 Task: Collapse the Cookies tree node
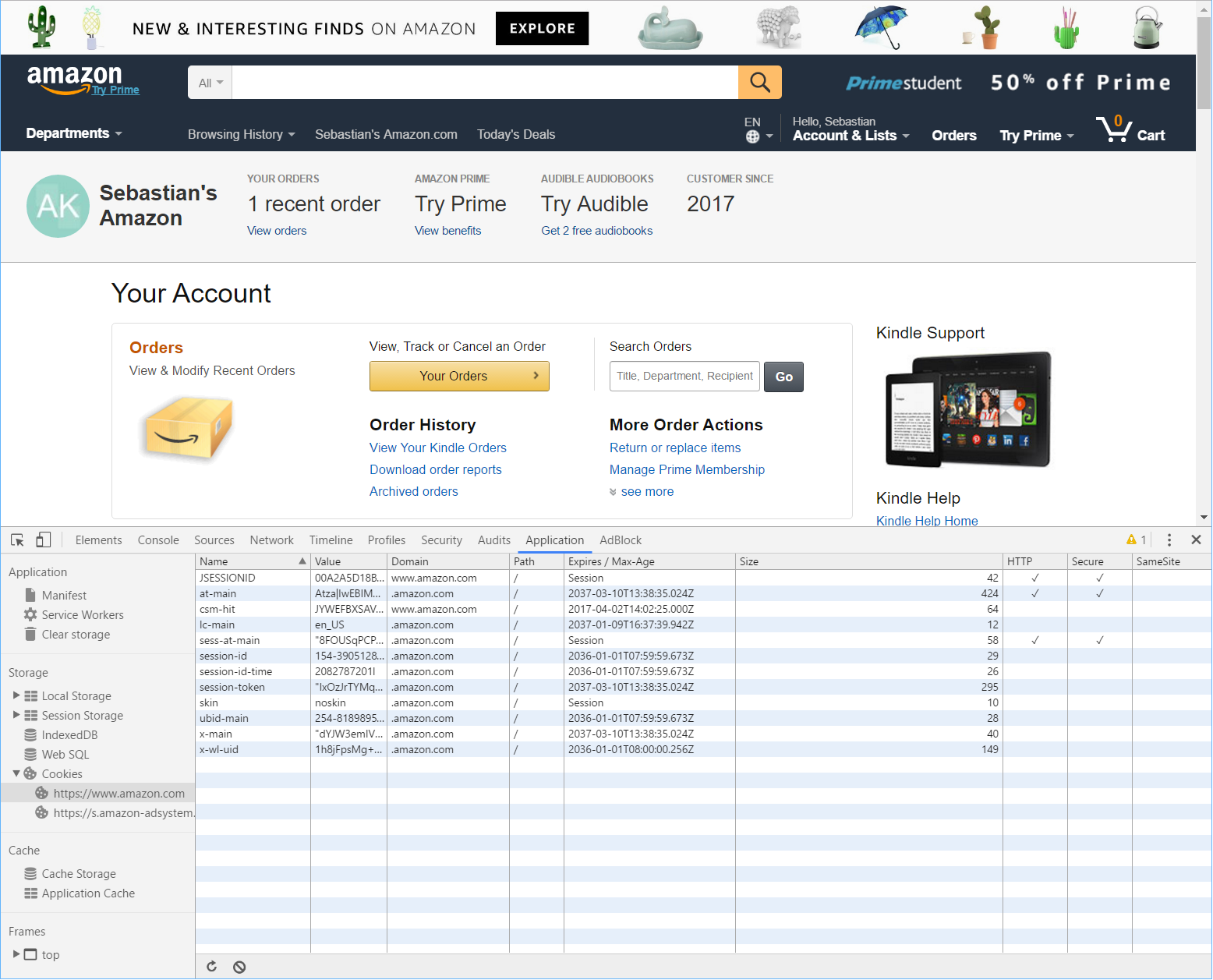click(16, 773)
